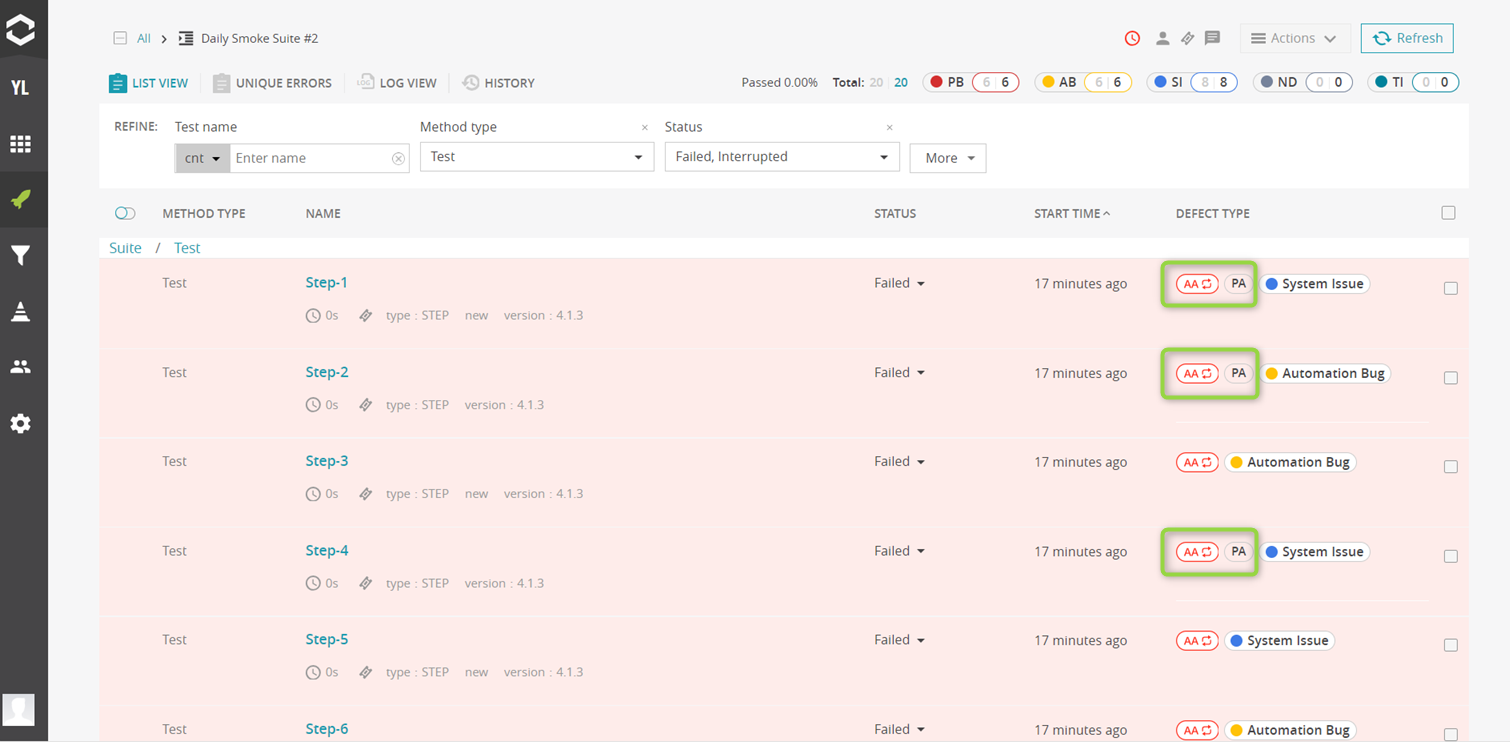Click the AA badge on Step-5
This screenshot has width=1510, height=742.
coord(1197,641)
